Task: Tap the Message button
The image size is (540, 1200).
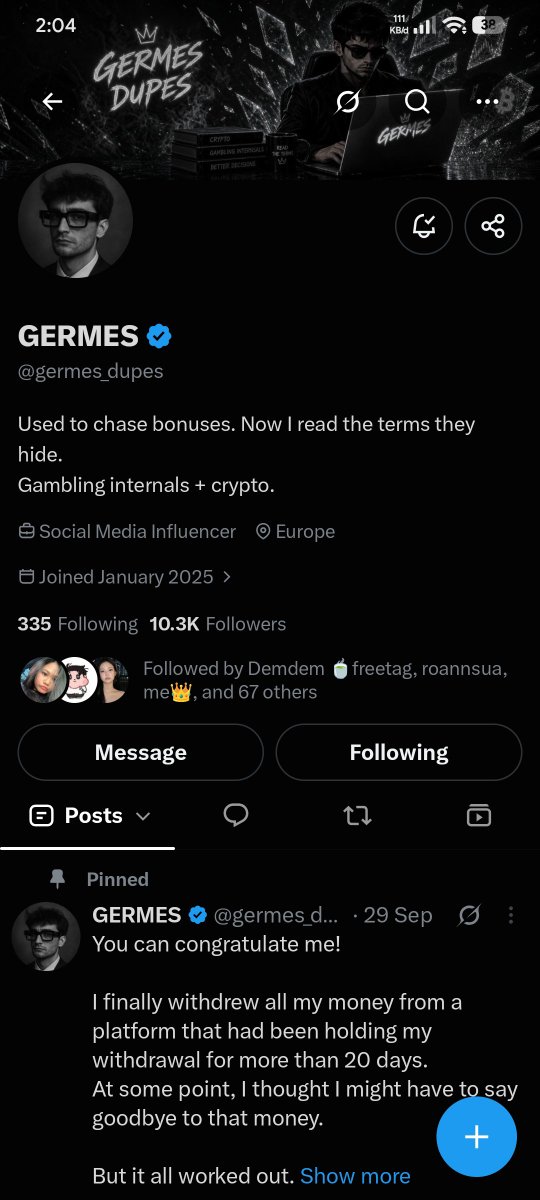Action: click(x=140, y=752)
